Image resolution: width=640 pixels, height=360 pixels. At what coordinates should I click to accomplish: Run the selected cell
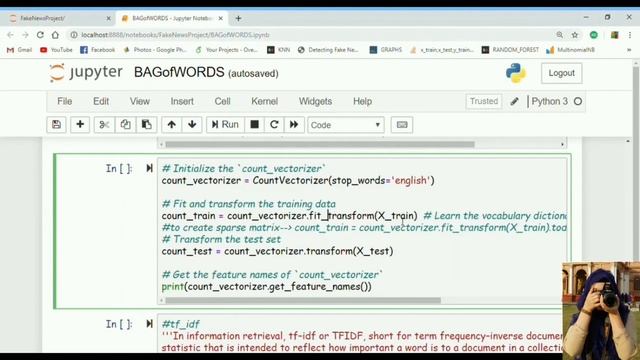point(225,124)
